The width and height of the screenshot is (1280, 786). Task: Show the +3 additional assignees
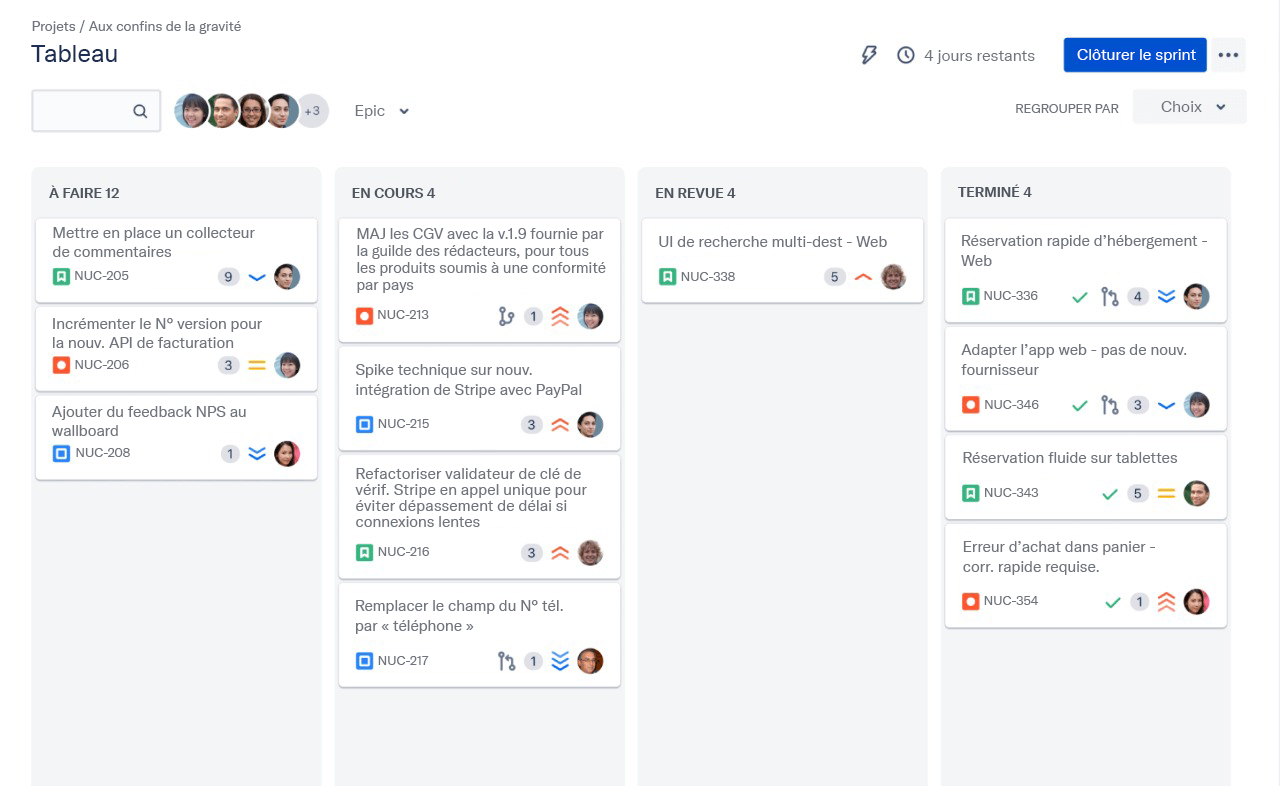click(x=312, y=111)
